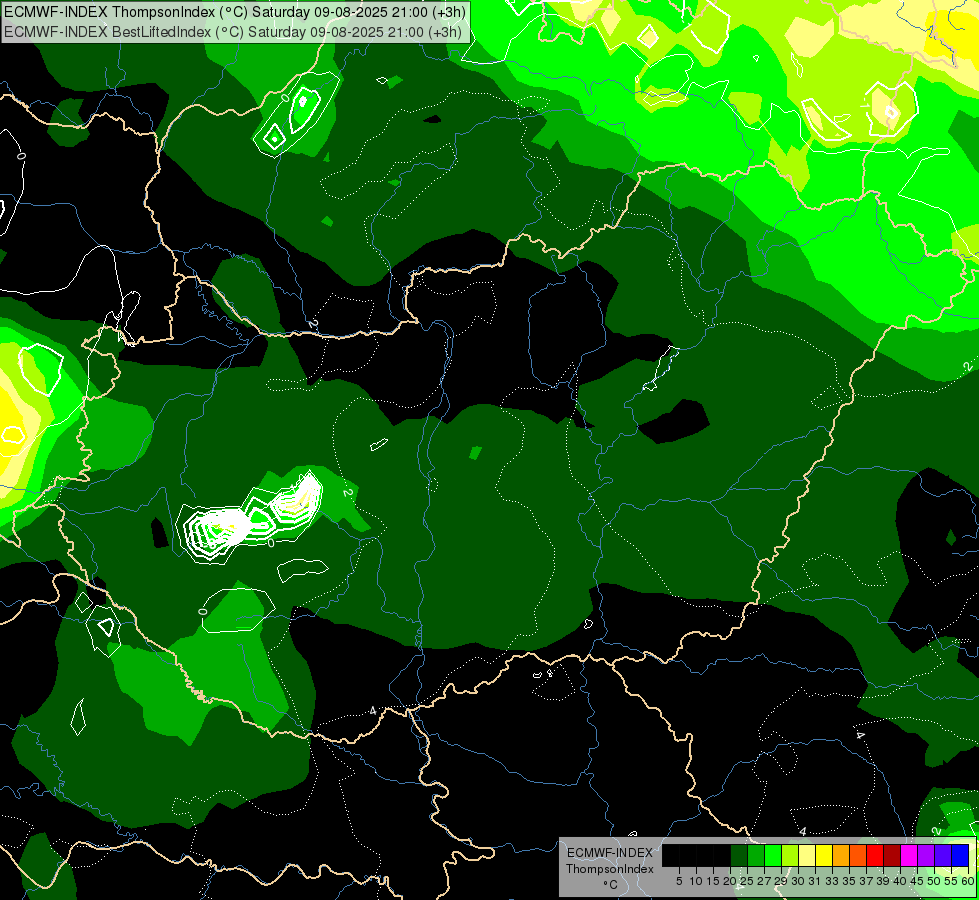Click the legend tick value 5
The height and width of the screenshot is (900, 979).
679,881
